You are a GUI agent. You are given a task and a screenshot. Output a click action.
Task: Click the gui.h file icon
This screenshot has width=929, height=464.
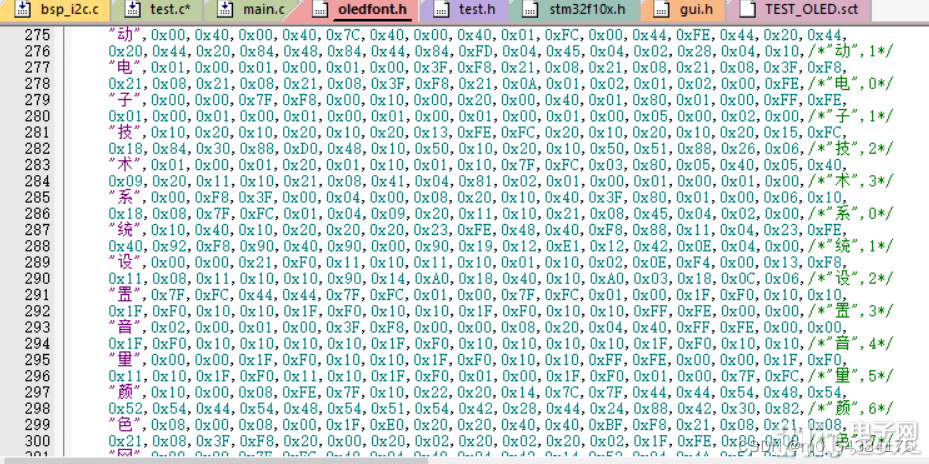(x=662, y=9)
